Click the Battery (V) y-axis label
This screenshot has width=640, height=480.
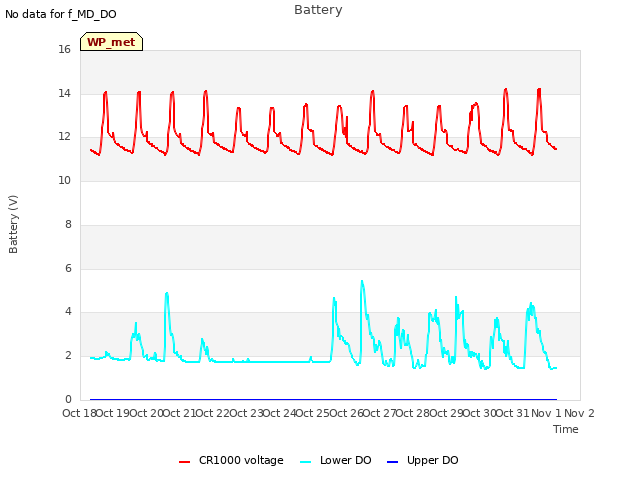[x=13, y=224]
